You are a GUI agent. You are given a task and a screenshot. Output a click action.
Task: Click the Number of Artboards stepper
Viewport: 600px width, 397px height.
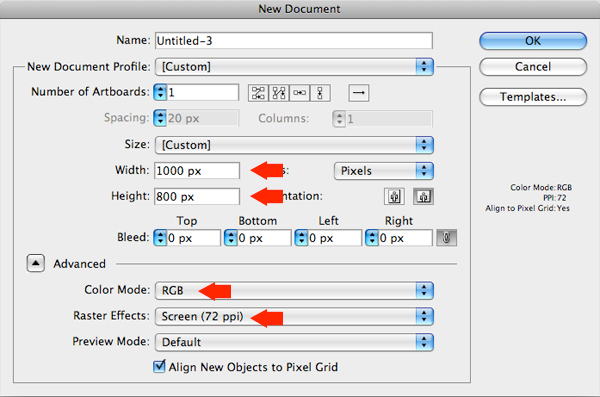(160, 92)
